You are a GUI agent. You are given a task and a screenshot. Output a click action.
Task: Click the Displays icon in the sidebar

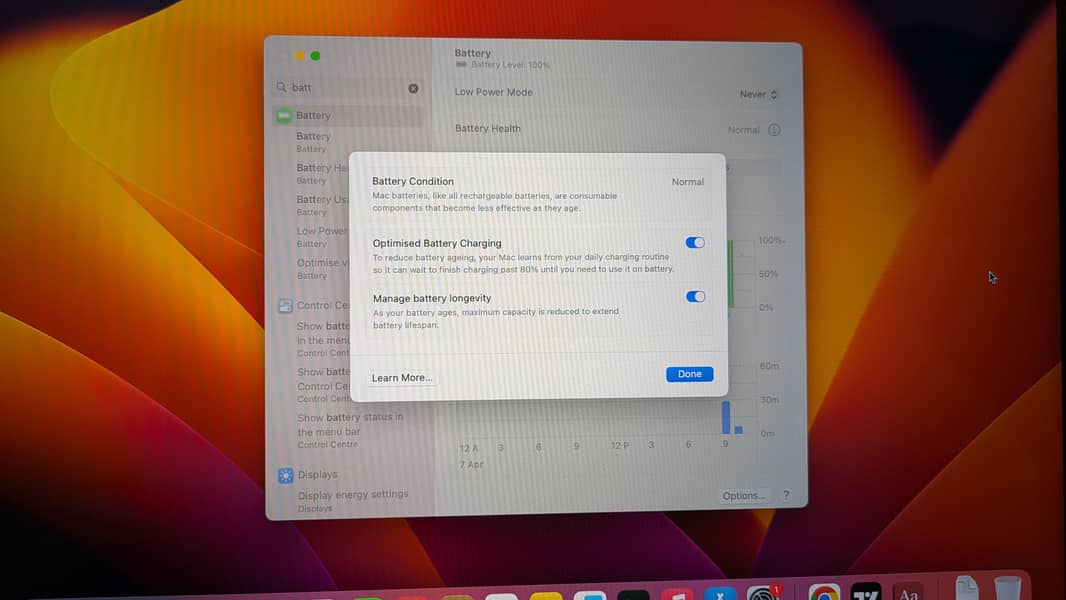285,474
